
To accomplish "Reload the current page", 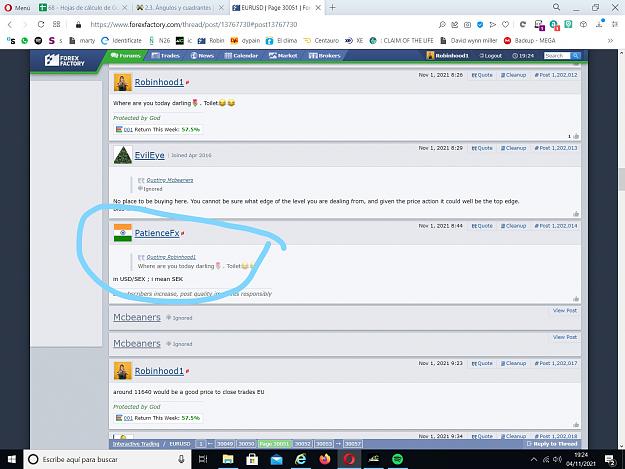I will pyautogui.click(x=41, y=24).
